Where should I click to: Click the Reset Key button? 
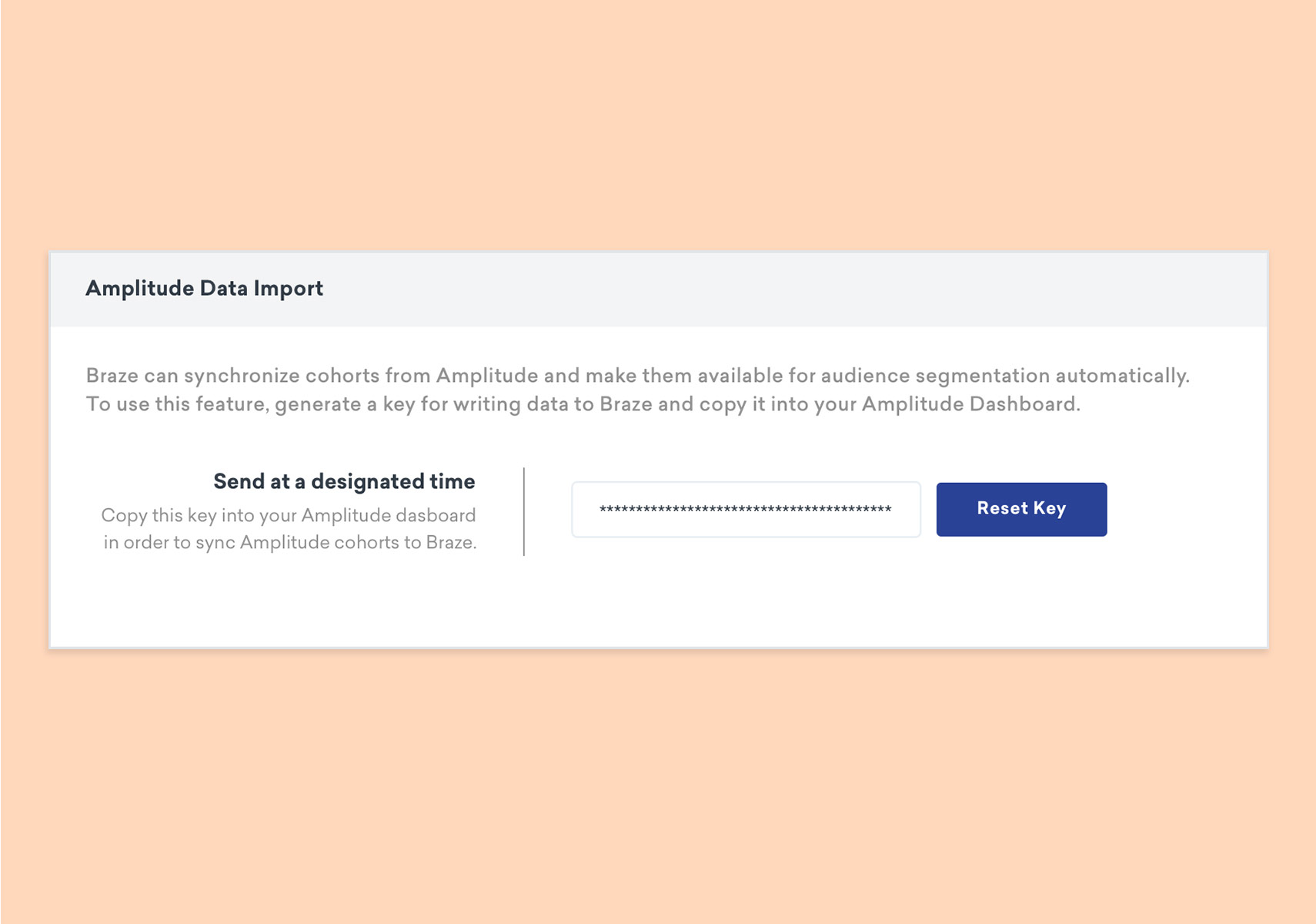[x=1020, y=509]
